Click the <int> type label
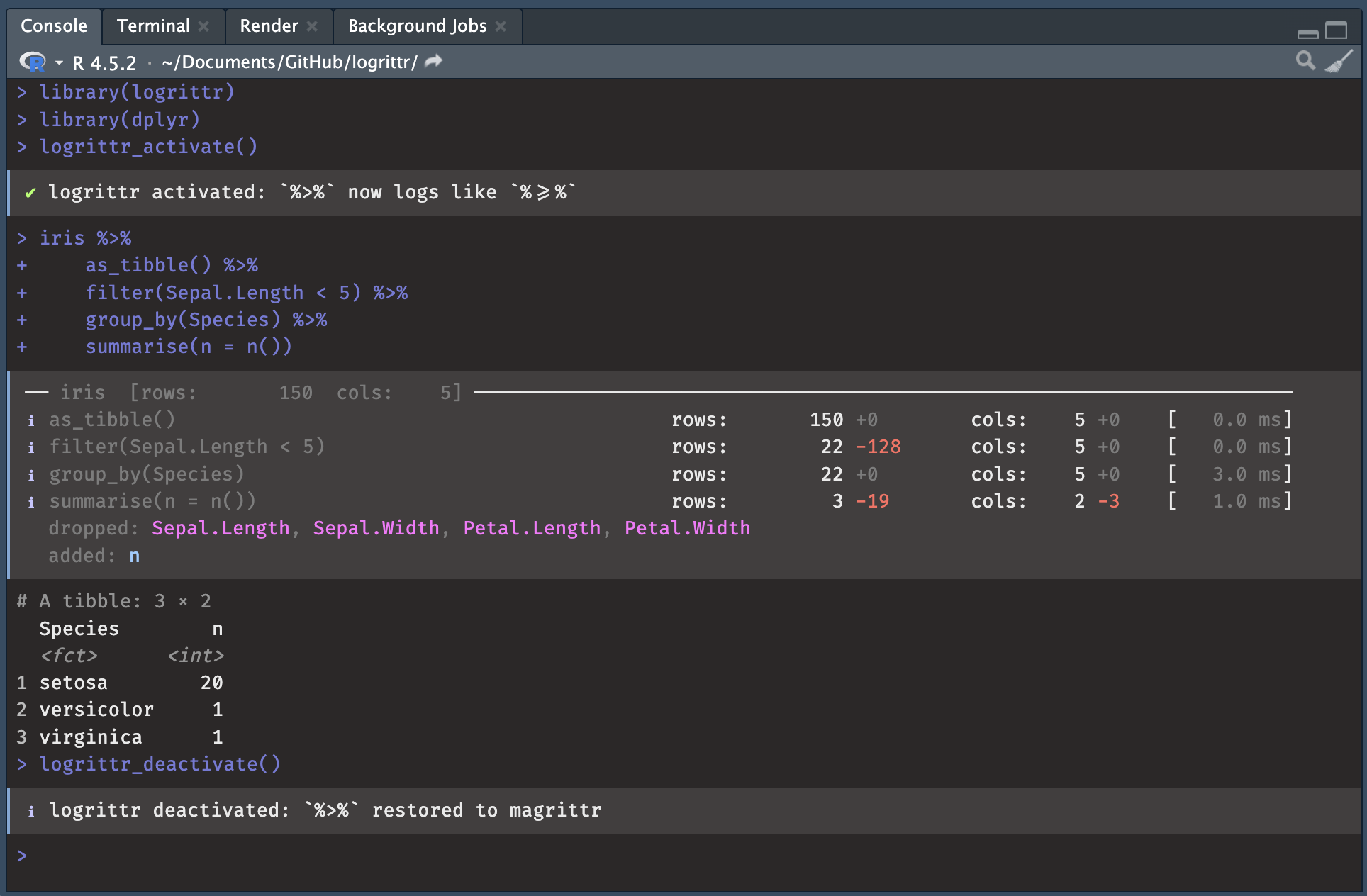Image resolution: width=1367 pixels, height=896 pixels. pos(196,656)
